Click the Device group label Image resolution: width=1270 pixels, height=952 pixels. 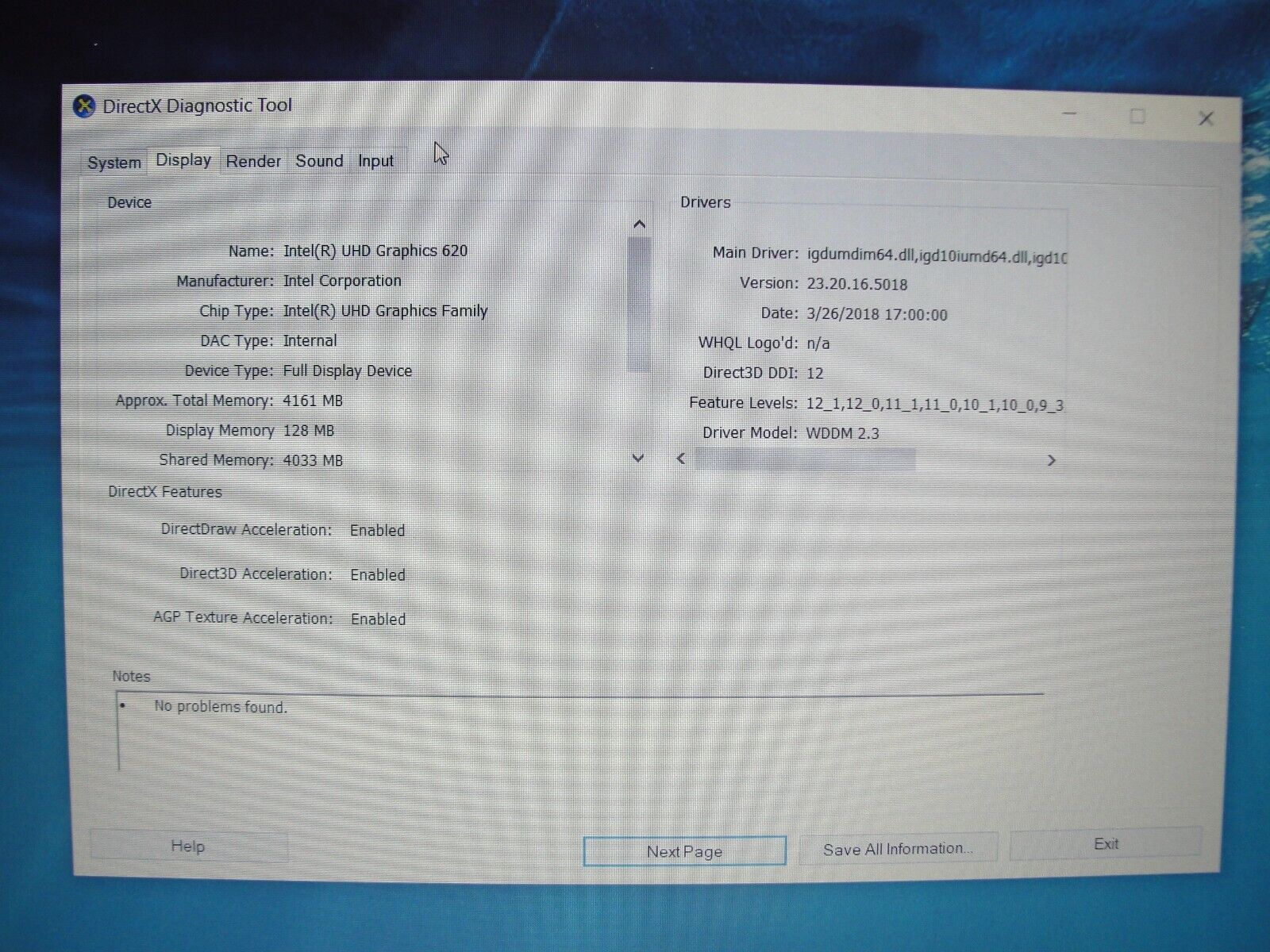point(129,202)
